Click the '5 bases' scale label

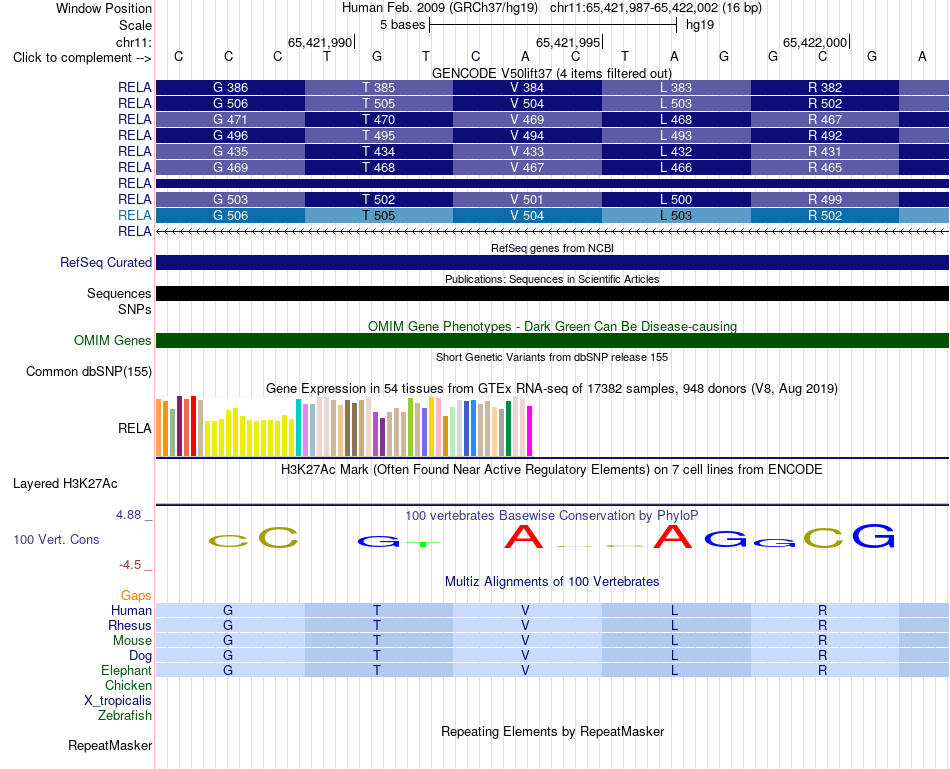pos(402,25)
